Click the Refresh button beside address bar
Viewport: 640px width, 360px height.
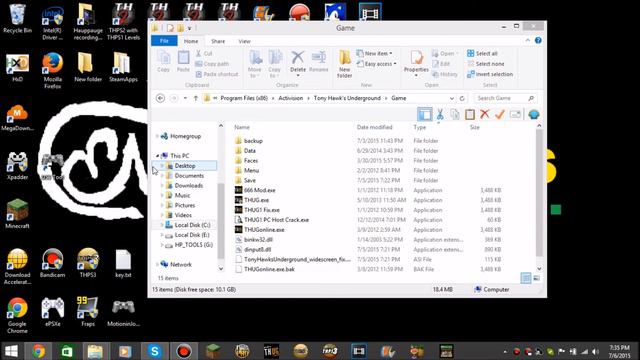point(462,98)
